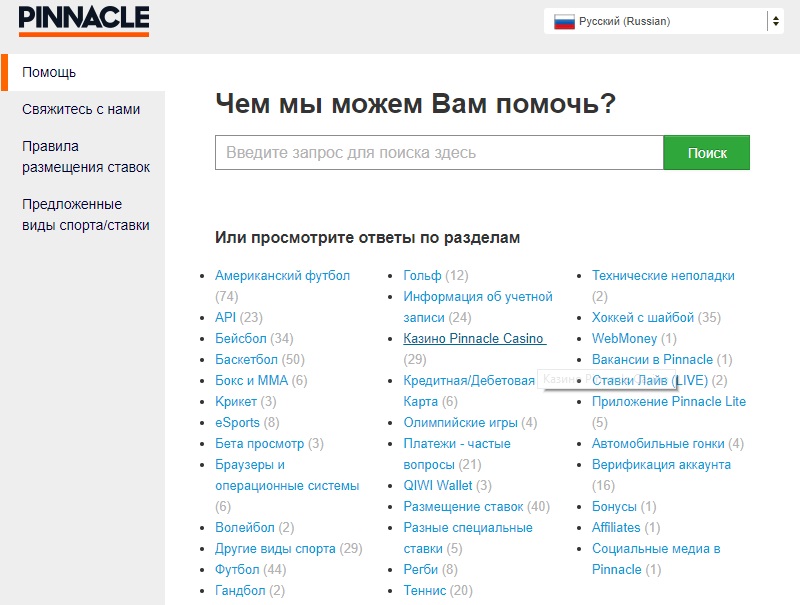800x605 pixels.
Task: Open Вакансии в Pinnacle section
Action: pos(652,359)
